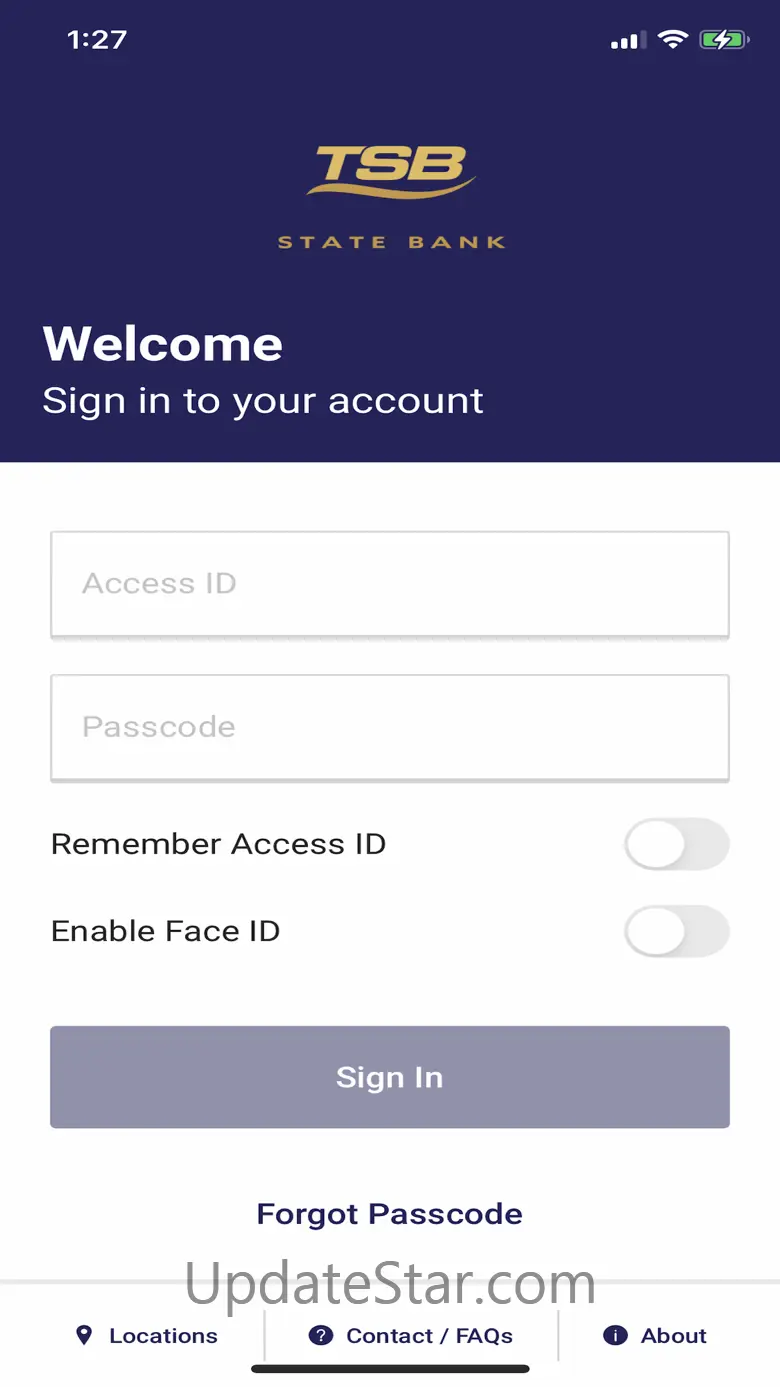The height and width of the screenshot is (1387, 780).
Task: Focus the Access ID input field
Action: pos(390,584)
